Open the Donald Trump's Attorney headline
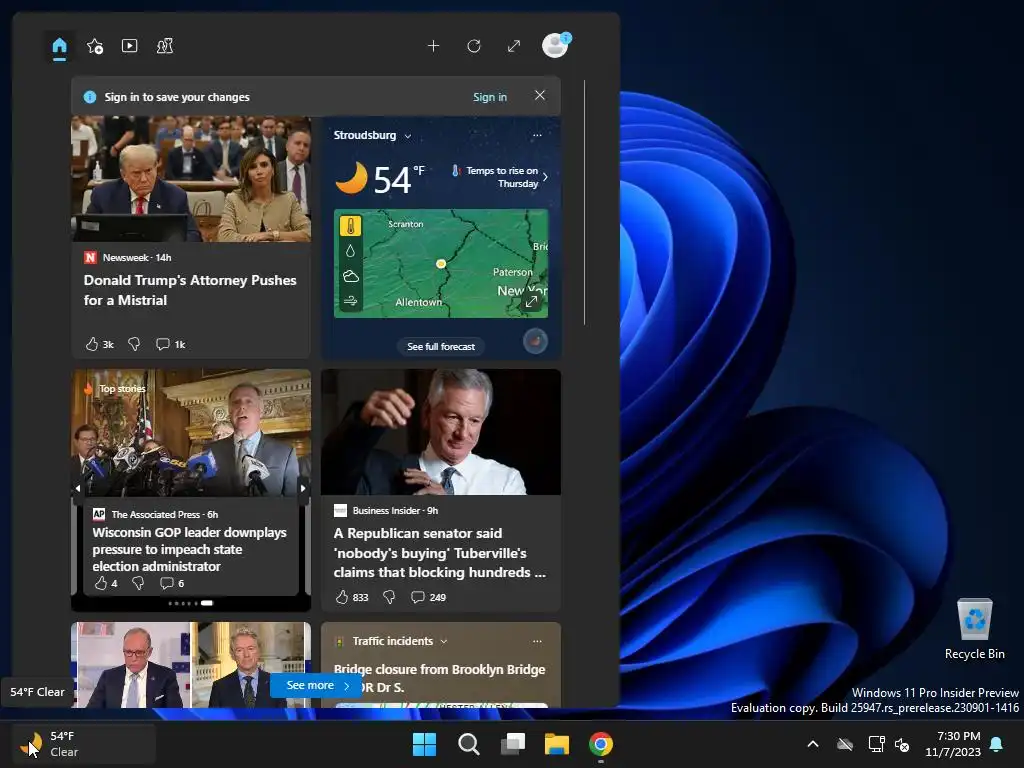Image resolution: width=1024 pixels, height=768 pixels. tap(190, 290)
